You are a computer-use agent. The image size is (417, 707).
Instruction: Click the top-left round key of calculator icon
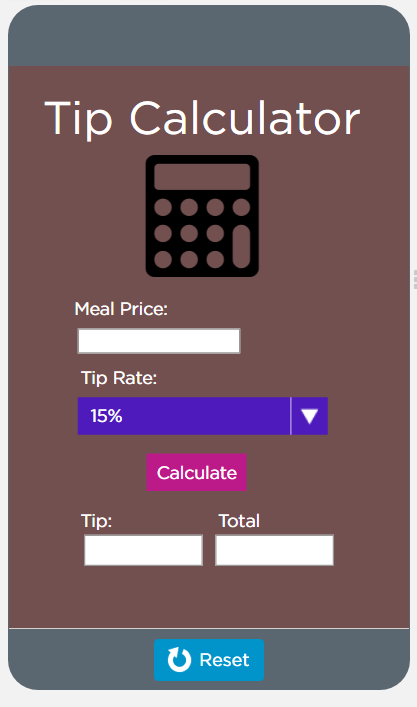[163, 207]
